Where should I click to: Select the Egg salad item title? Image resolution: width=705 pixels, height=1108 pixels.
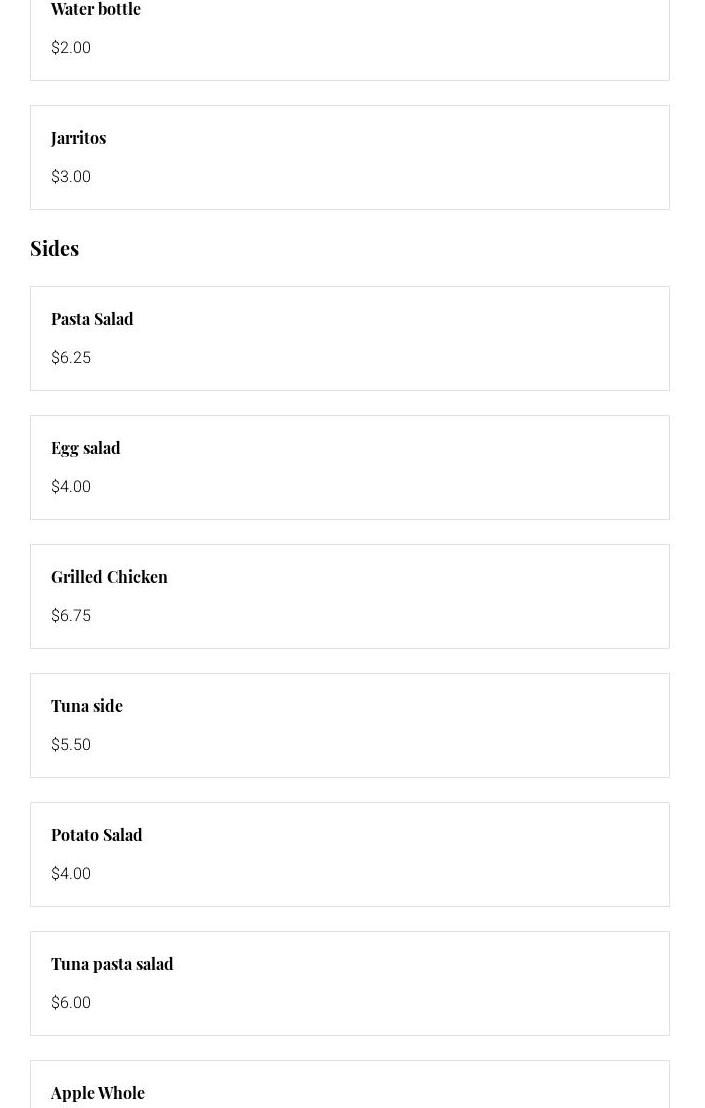coord(86,448)
